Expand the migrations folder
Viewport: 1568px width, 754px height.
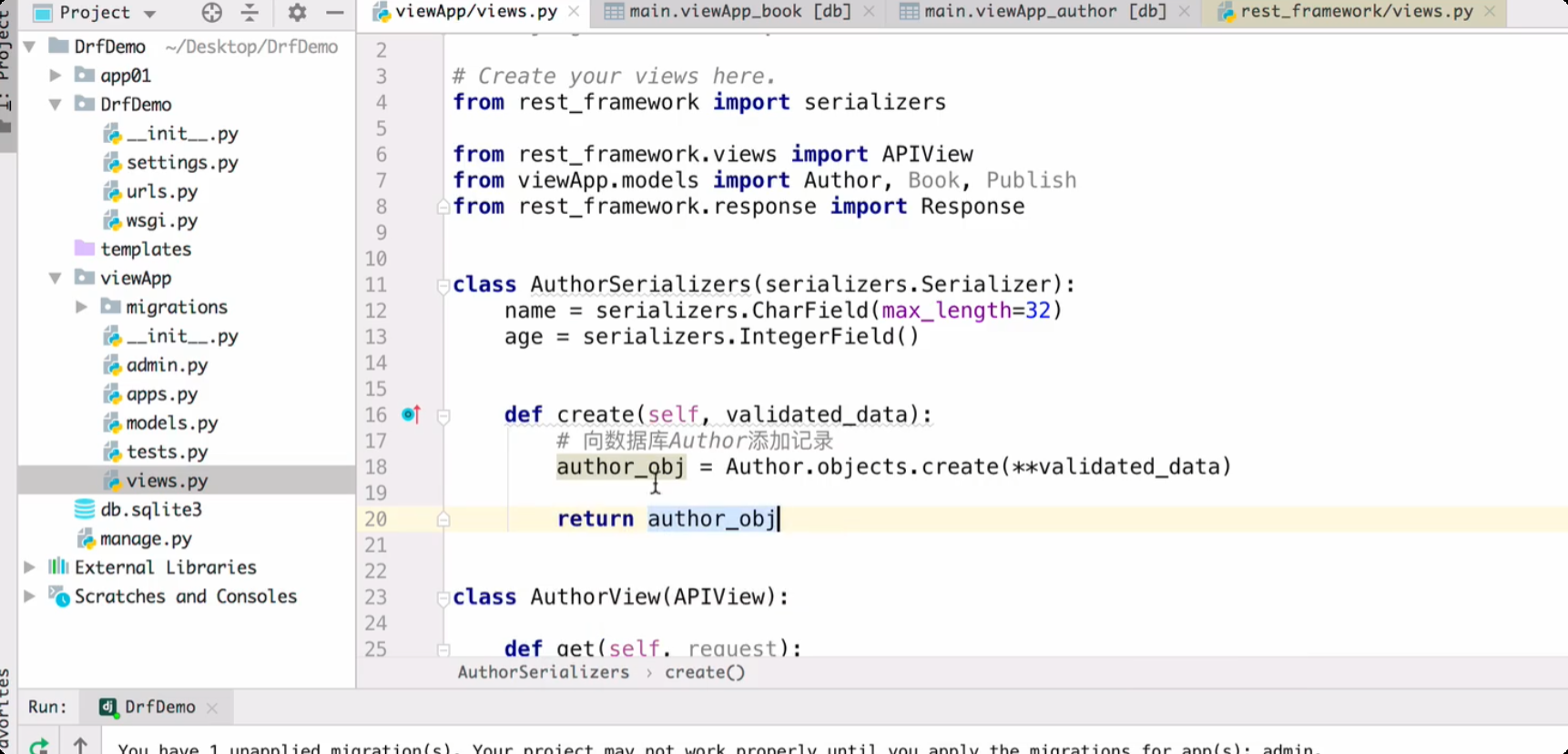[x=81, y=307]
